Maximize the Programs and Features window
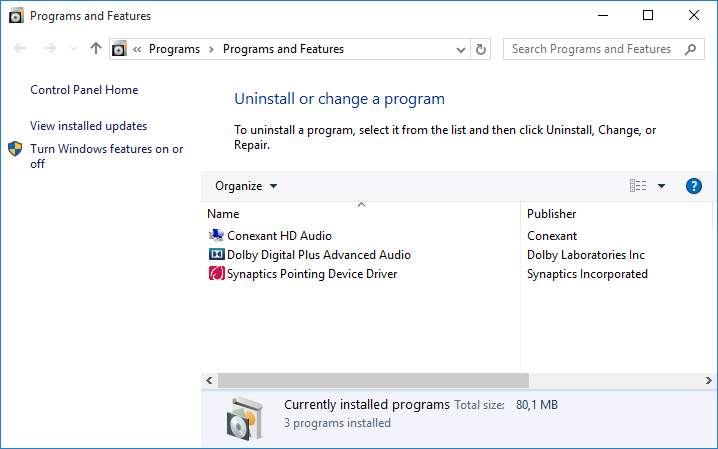This screenshot has width=718, height=449. click(x=648, y=16)
